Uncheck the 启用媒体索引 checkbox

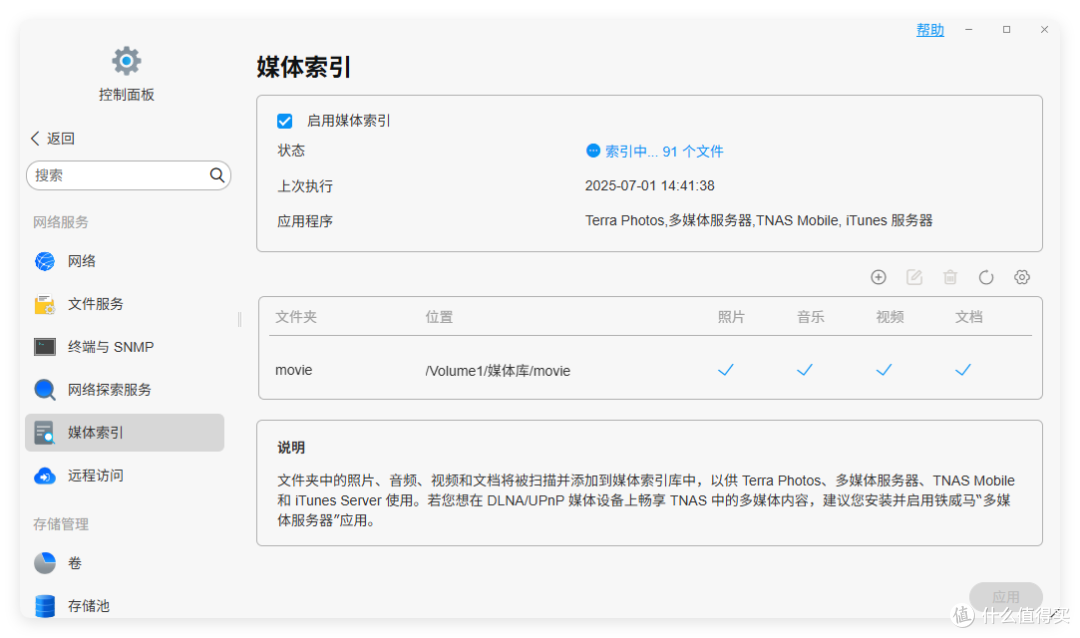(284, 121)
